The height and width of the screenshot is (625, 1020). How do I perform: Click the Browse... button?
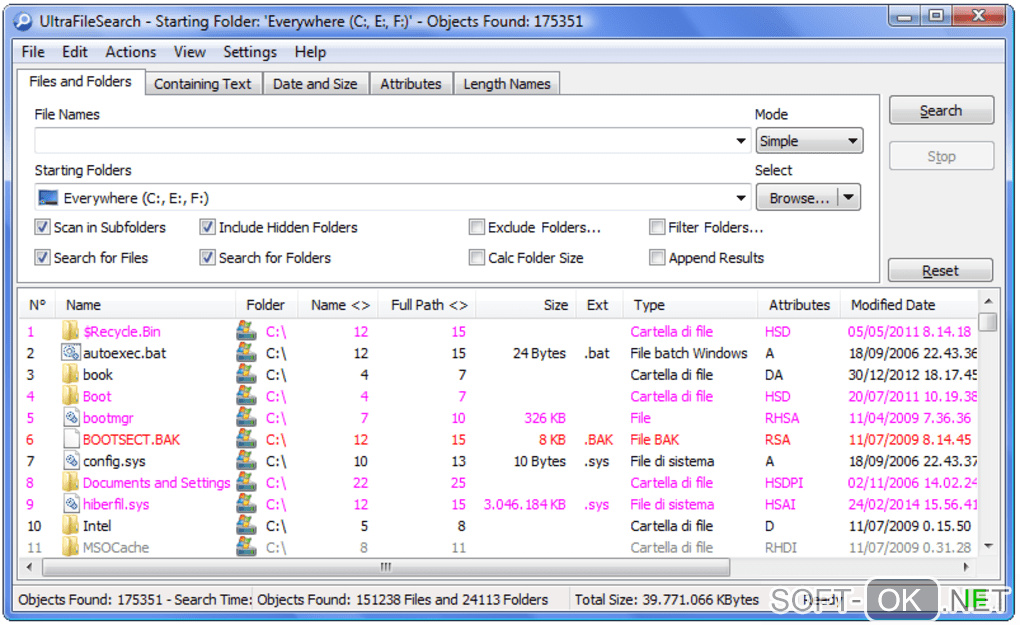click(799, 198)
